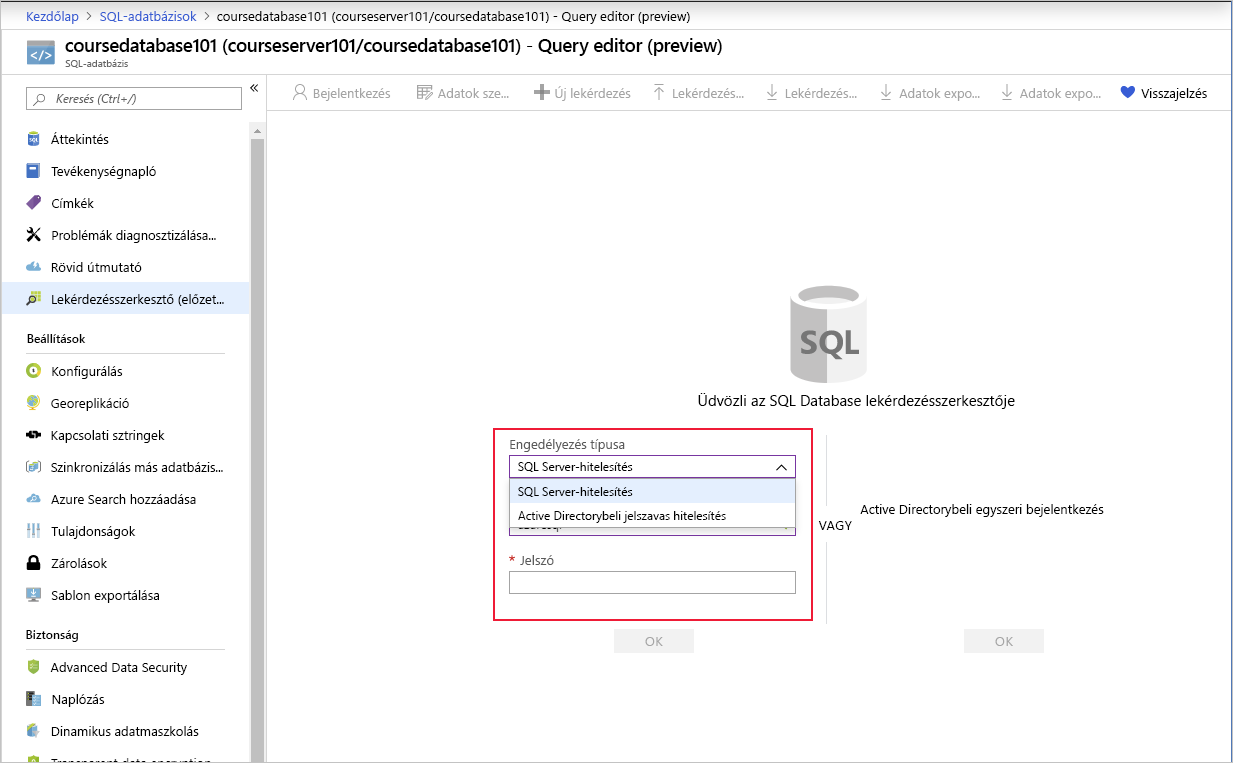Click the Zárolások padlock icon
This screenshot has width=1233, height=763.
click(x=31, y=563)
